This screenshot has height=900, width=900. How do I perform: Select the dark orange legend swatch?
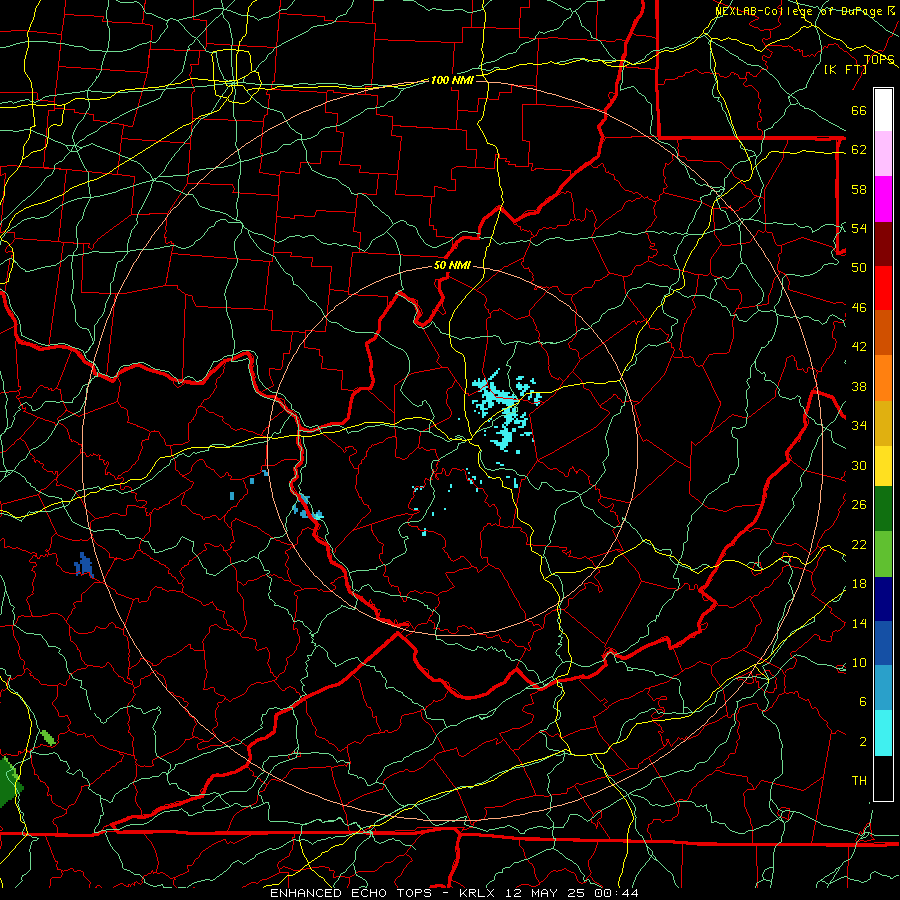click(x=883, y=332)
